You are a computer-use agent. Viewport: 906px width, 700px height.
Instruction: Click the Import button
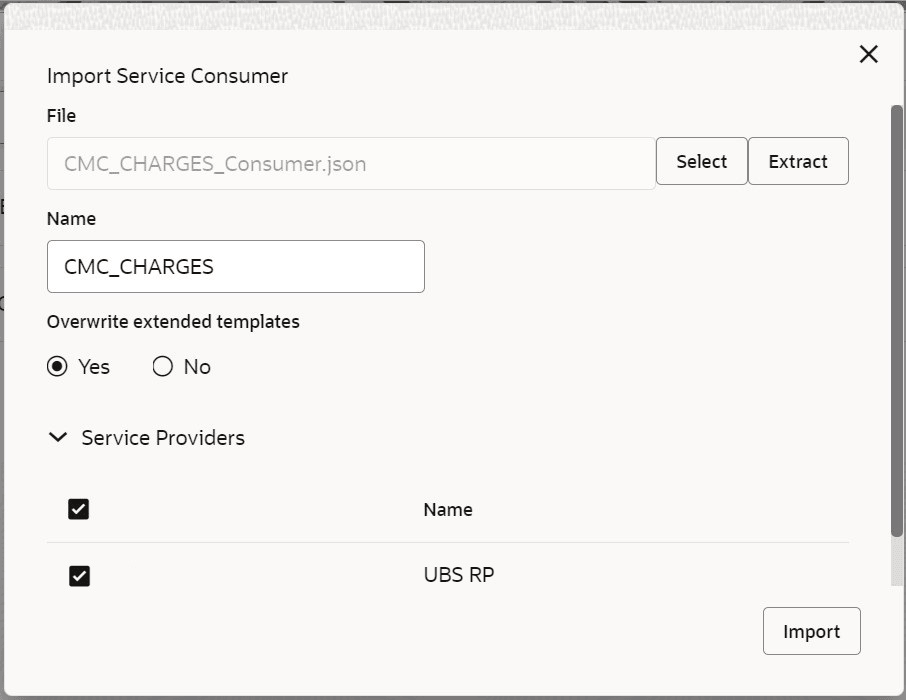tap(811, 632)
